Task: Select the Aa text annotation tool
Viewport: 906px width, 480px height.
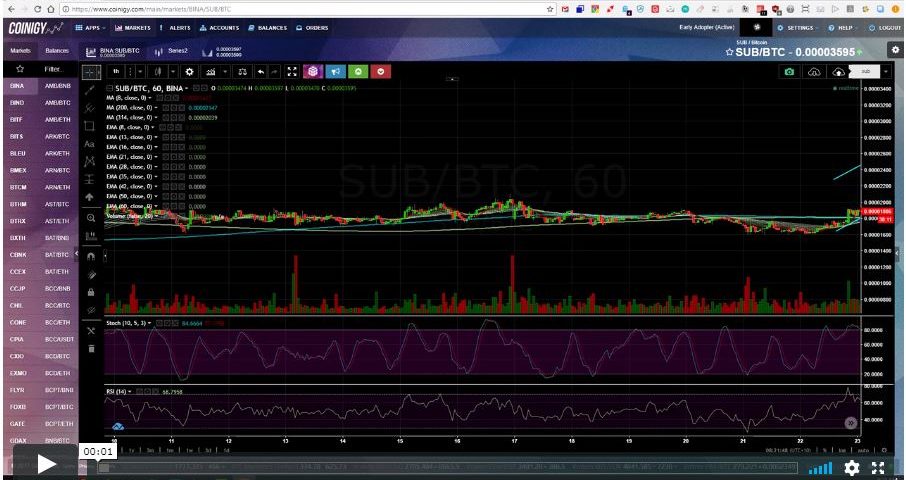Action: [x=90, y=143]
